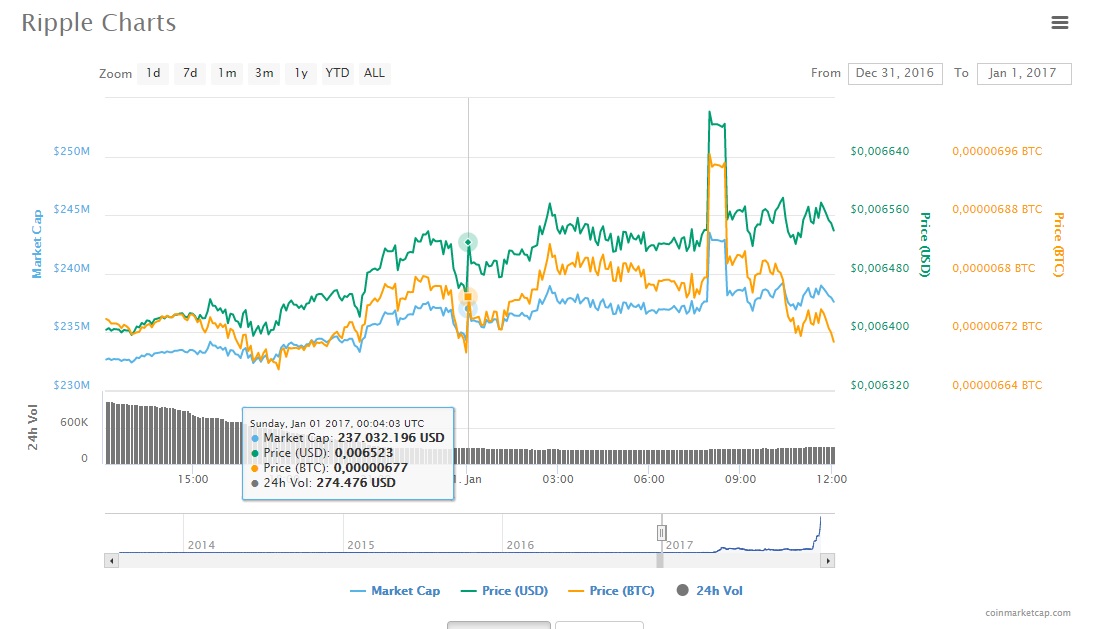The height and width of the screenshot is (629, 1093).
Task: Click the tooltip Price (USD) value 0,006523
Action: (364, 453)
